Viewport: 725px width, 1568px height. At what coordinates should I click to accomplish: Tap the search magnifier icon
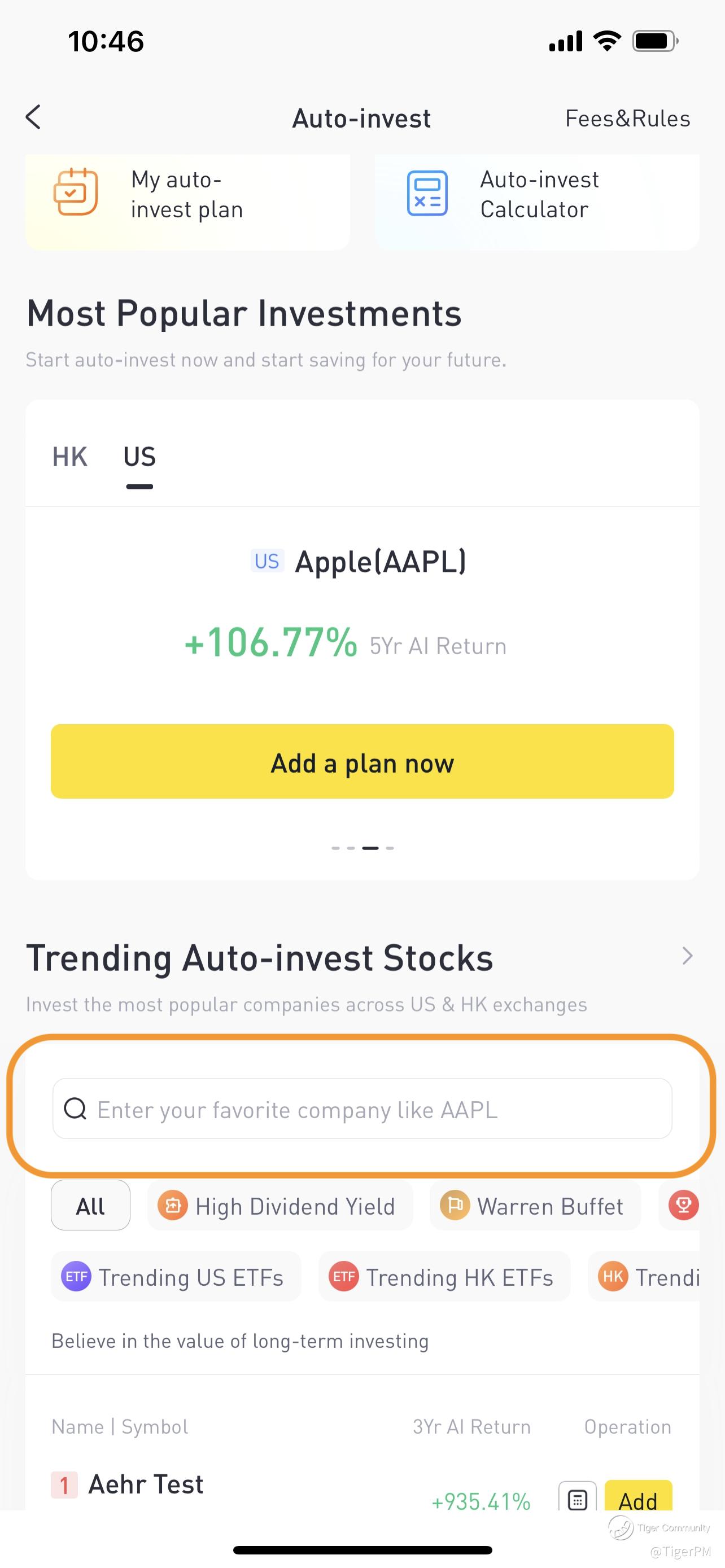[76, 1109]
